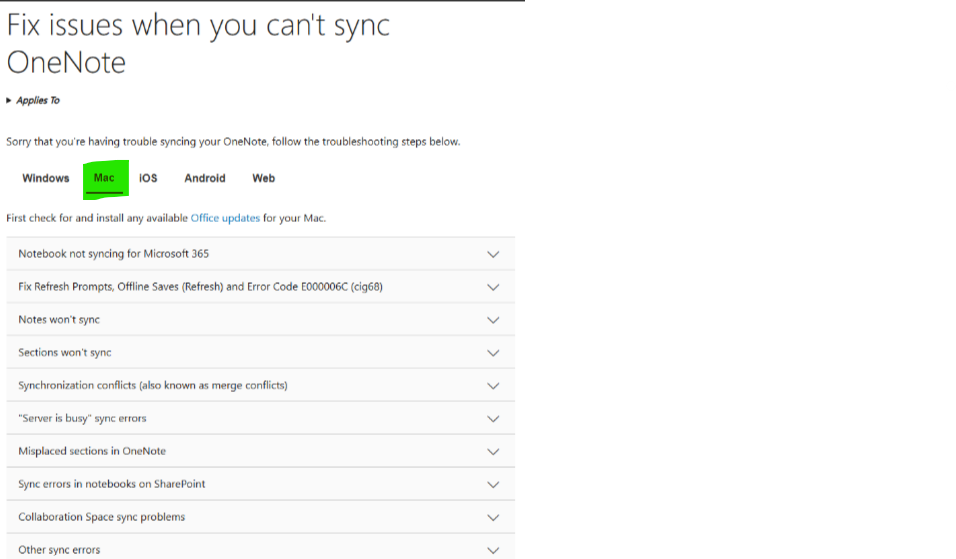Click "Other sync errors" row text
The height and width of the screenshot is (559, 956).
(59, 550)
